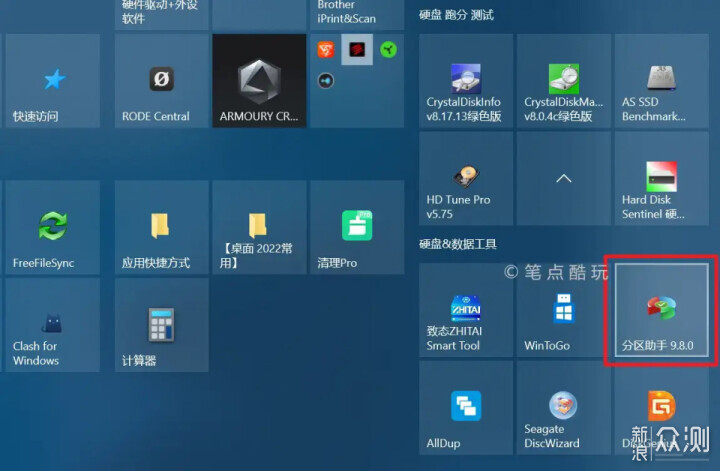Image resolution: width=720 pixels, height=471 pixels.
Task: Launch HD Tune Pro v5.75
Action: click(466, 179)
